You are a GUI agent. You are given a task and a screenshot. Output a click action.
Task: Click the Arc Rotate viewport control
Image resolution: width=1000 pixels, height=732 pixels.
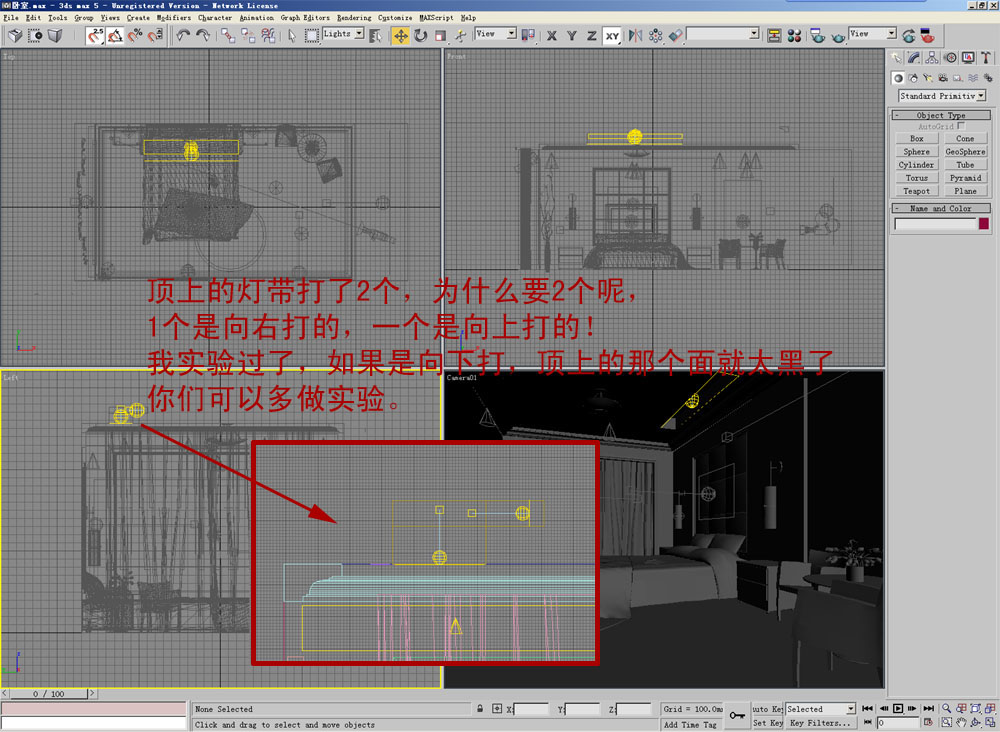[x=976, y=722]
